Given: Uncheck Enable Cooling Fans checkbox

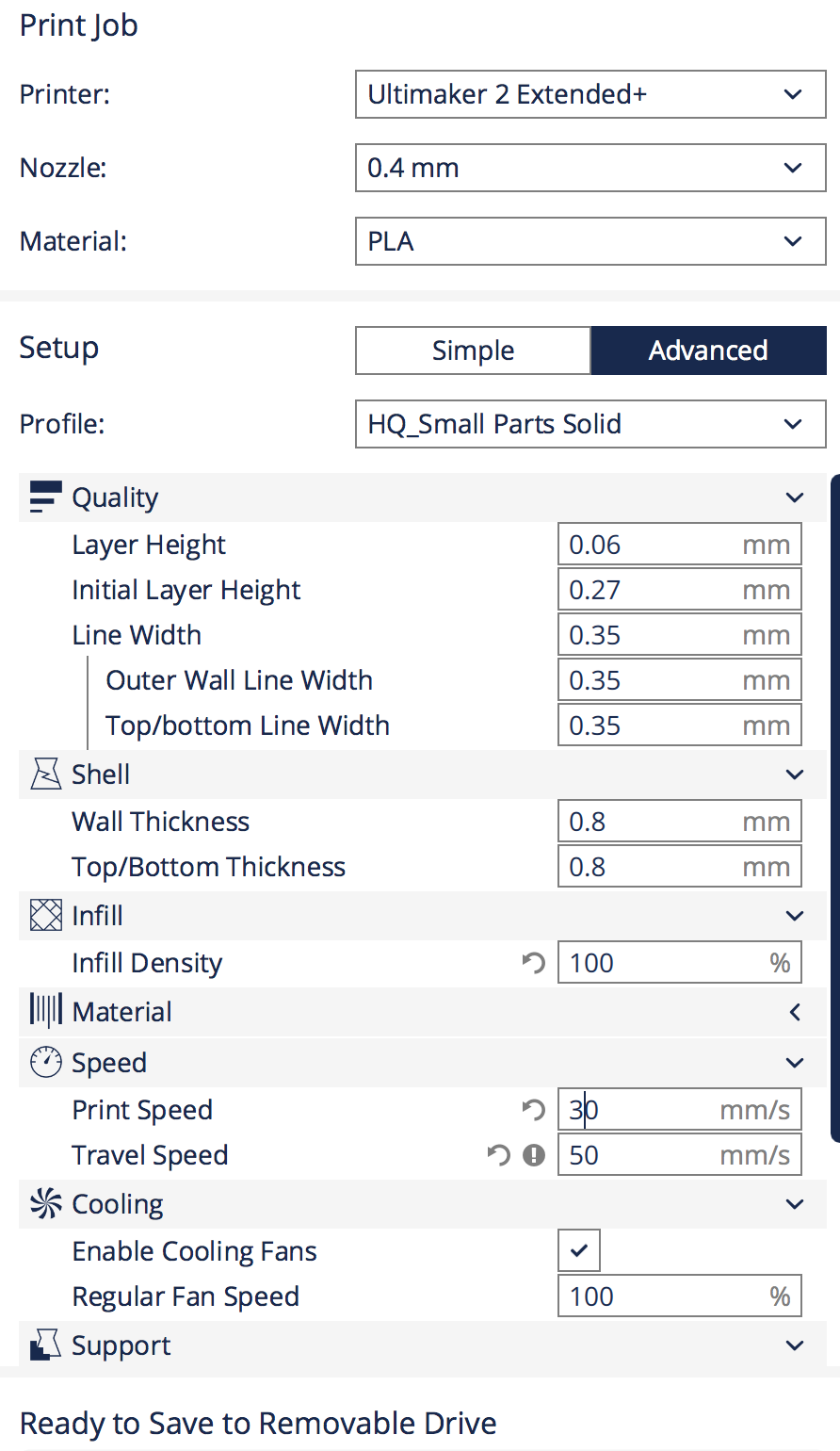Looking at the screenshot, I should (x=579, y=1251).
